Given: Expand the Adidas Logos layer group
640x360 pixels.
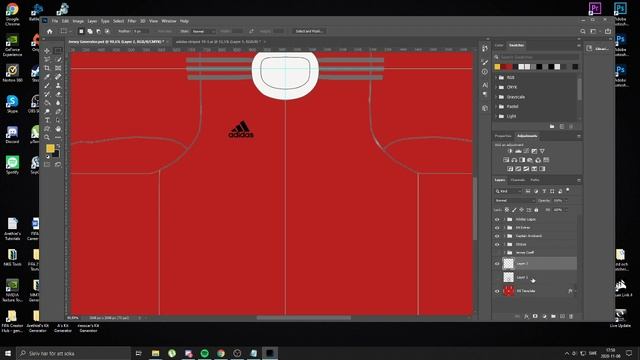Looking at the screenshot, I should click(x=504, y=219).
